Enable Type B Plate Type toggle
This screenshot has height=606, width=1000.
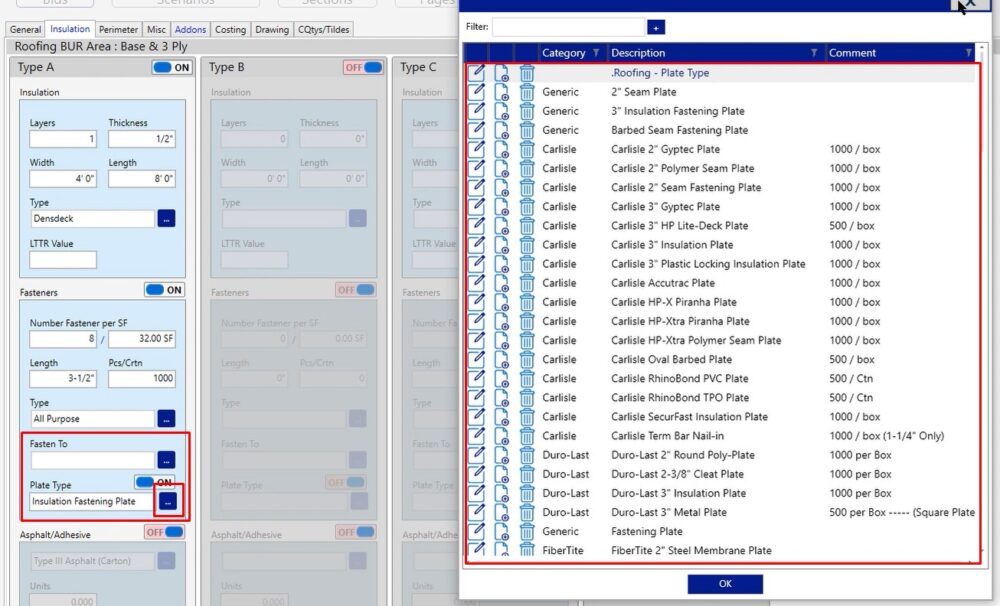tap(346, 482)
